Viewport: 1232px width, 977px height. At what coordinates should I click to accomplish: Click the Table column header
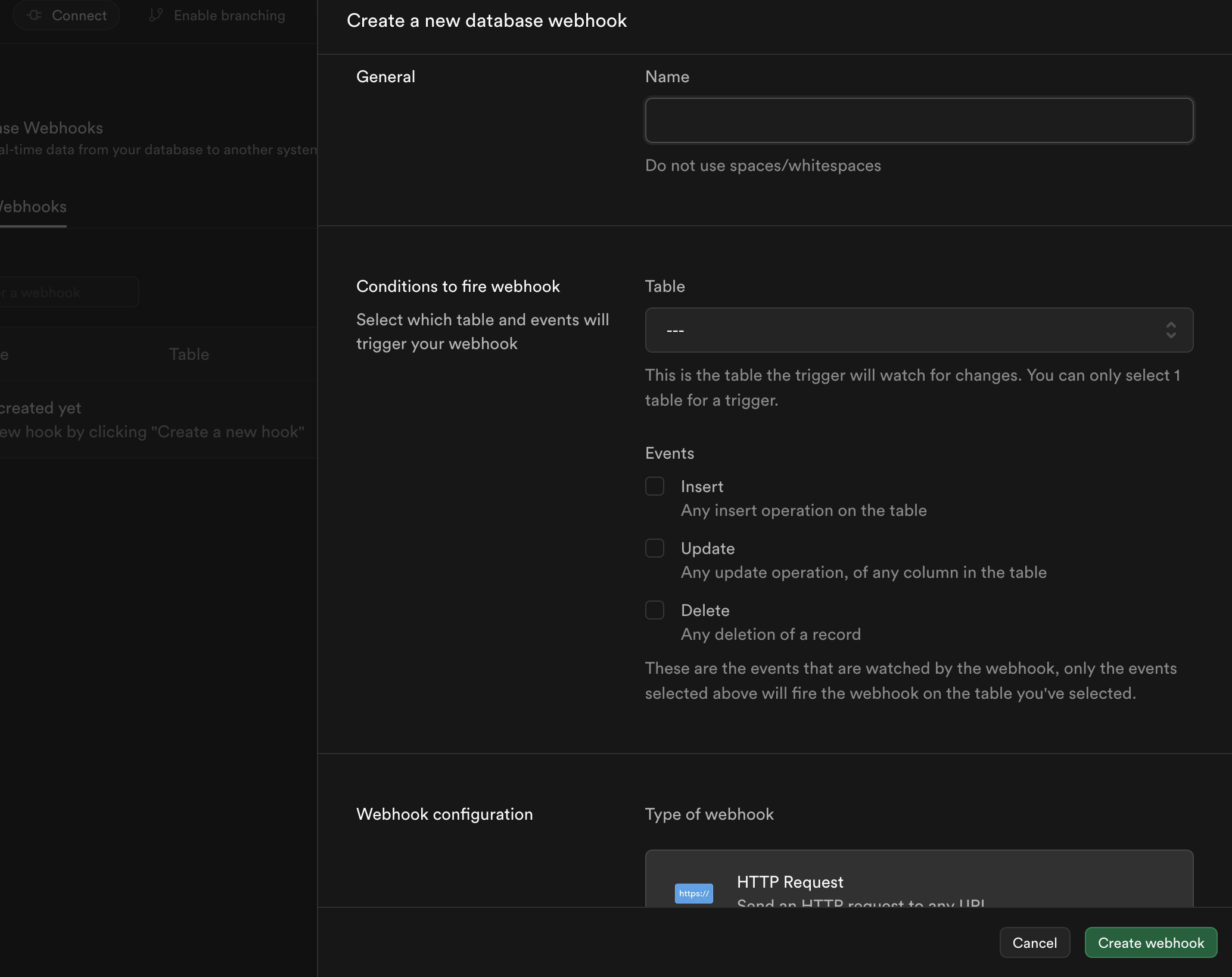189,354
